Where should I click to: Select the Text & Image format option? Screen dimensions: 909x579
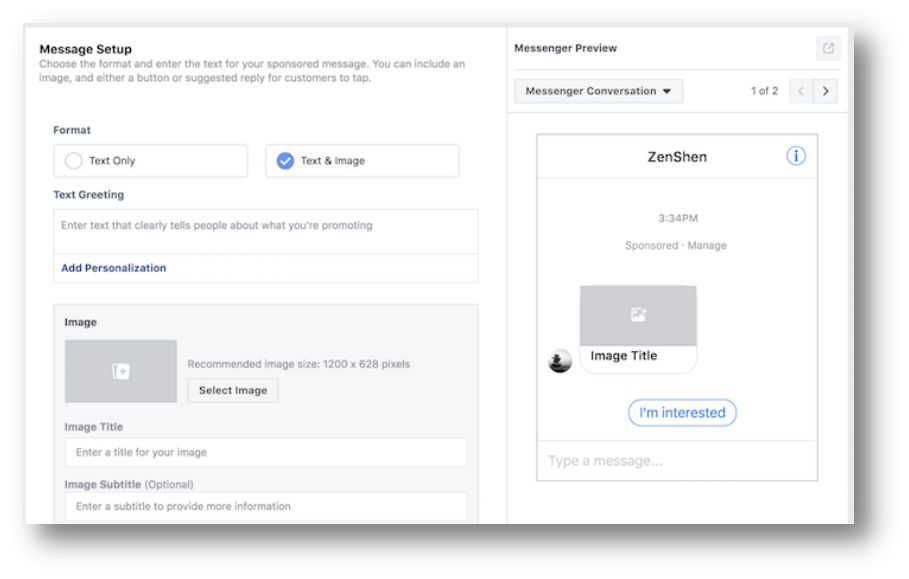pos(362,161)
